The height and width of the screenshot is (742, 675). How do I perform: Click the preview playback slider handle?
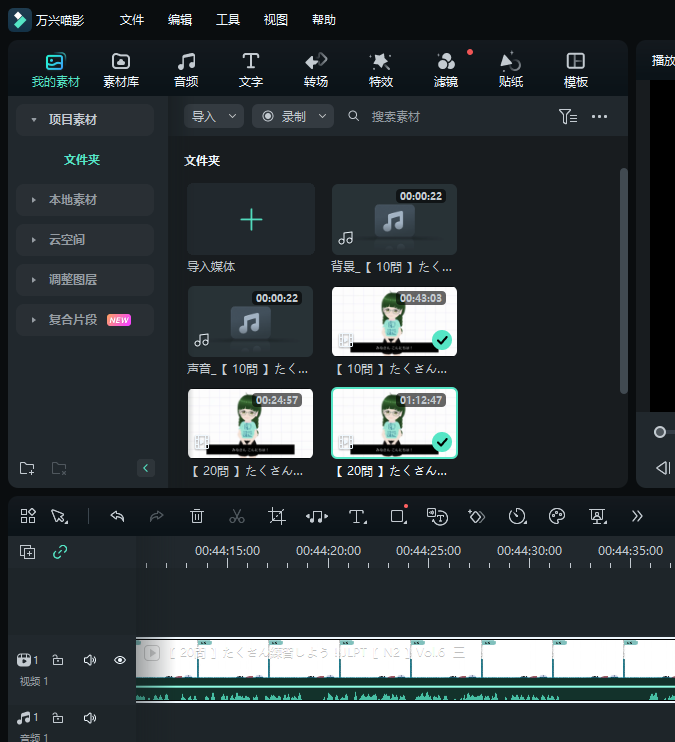coord(660,432)
